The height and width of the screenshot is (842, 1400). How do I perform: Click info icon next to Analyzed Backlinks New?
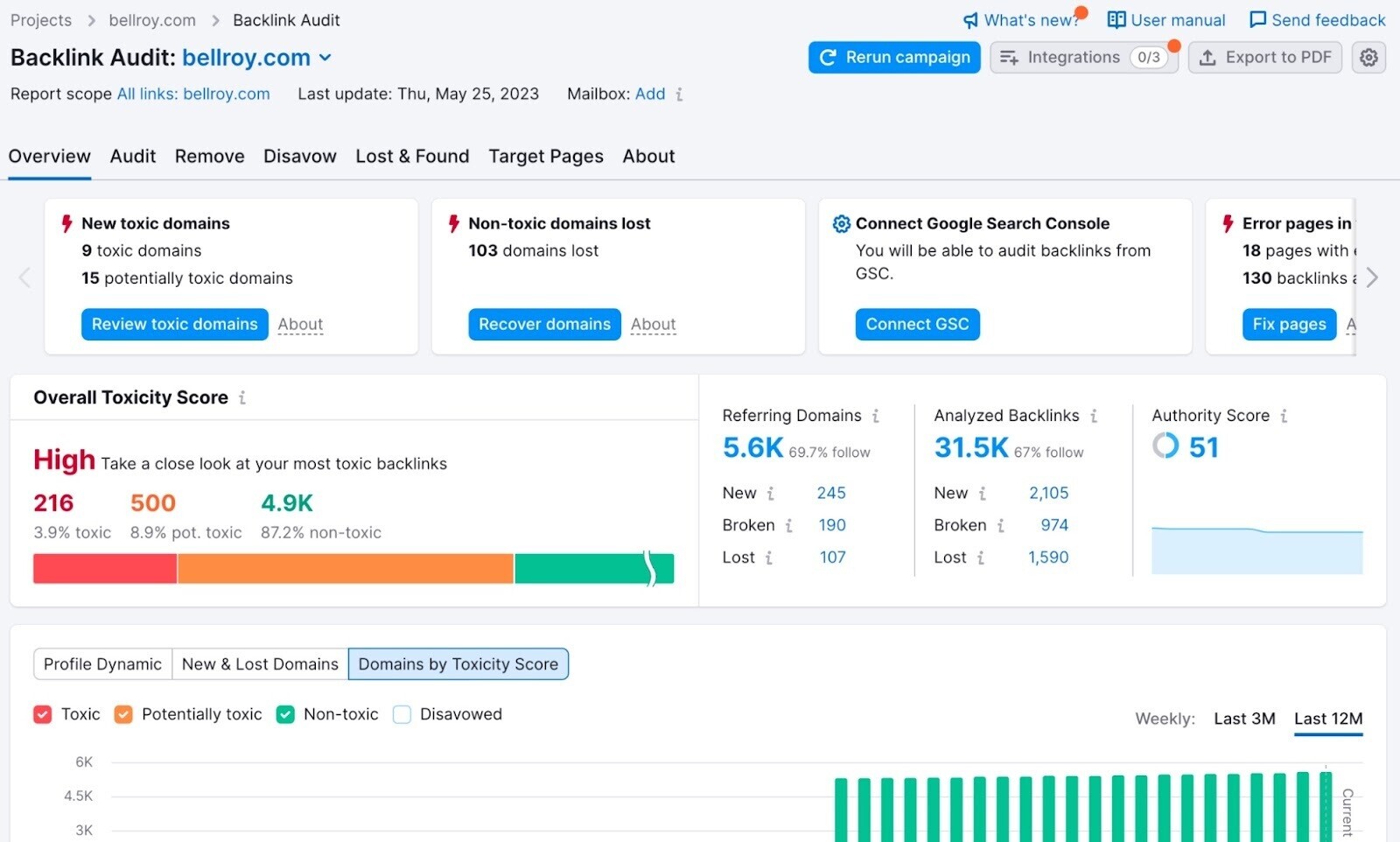[983, 494]
